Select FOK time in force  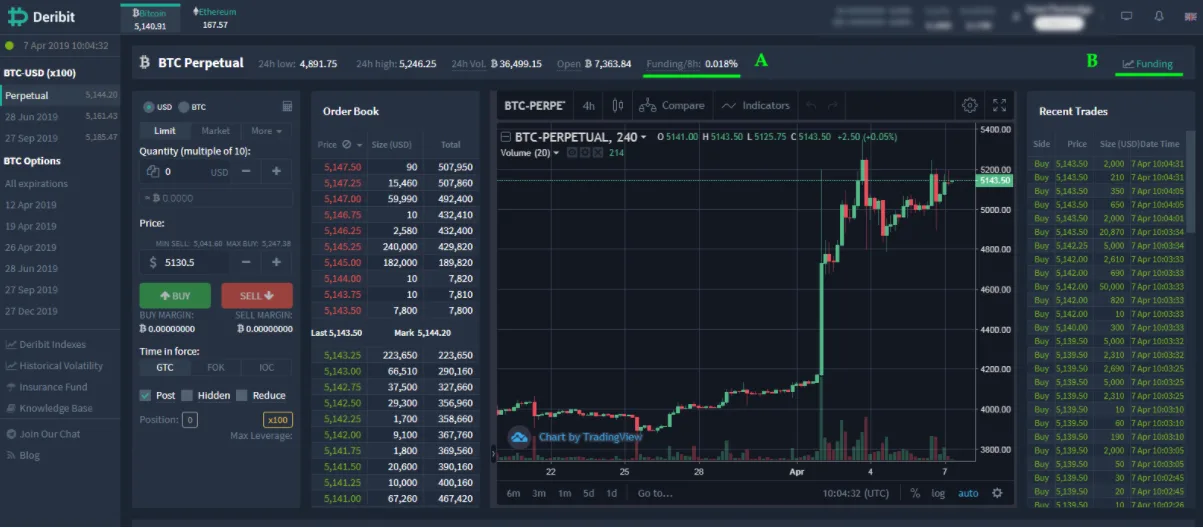point(216,367)
